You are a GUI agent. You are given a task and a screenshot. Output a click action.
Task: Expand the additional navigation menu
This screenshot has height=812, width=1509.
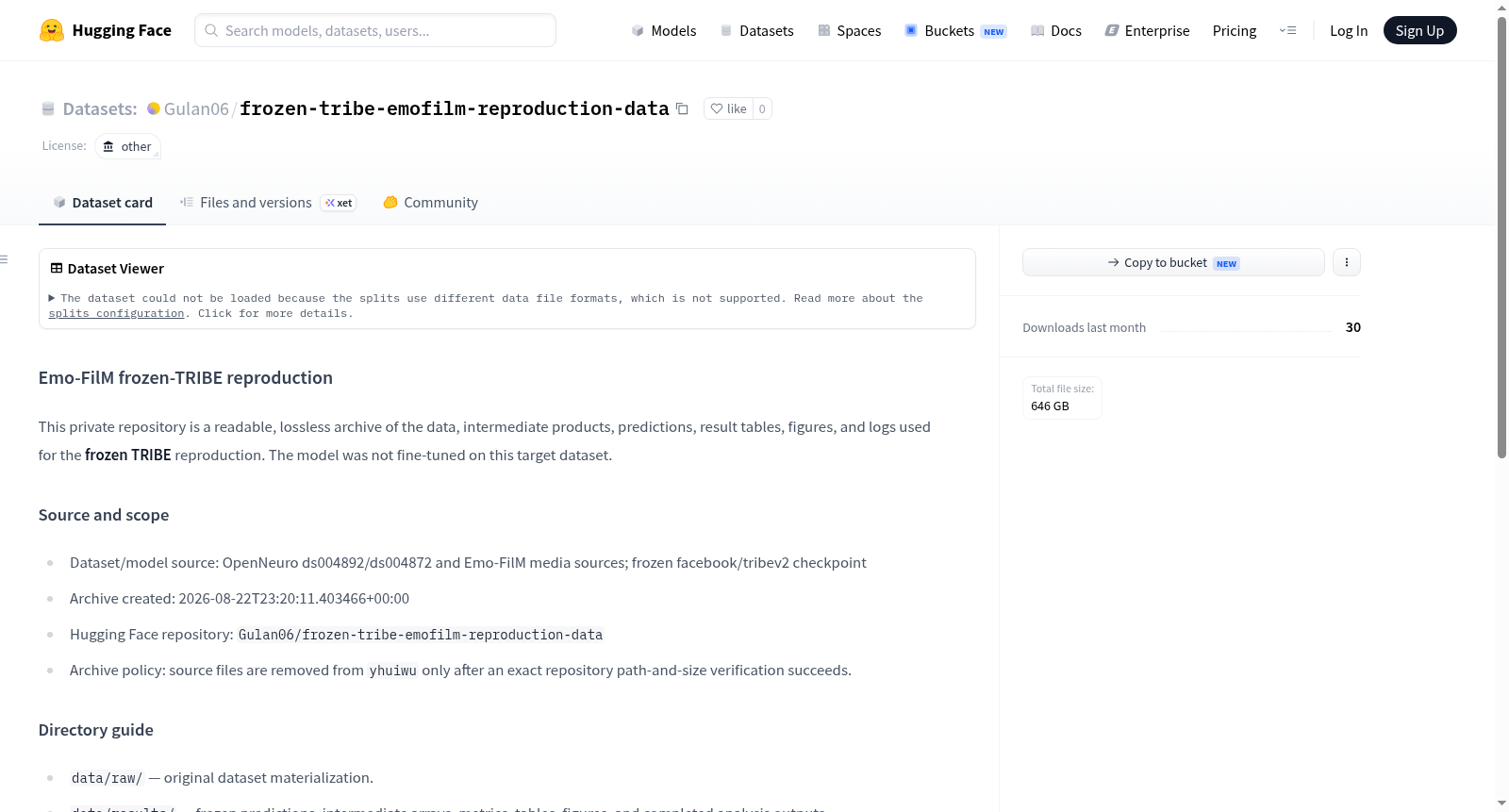(x=1287, y=30)
